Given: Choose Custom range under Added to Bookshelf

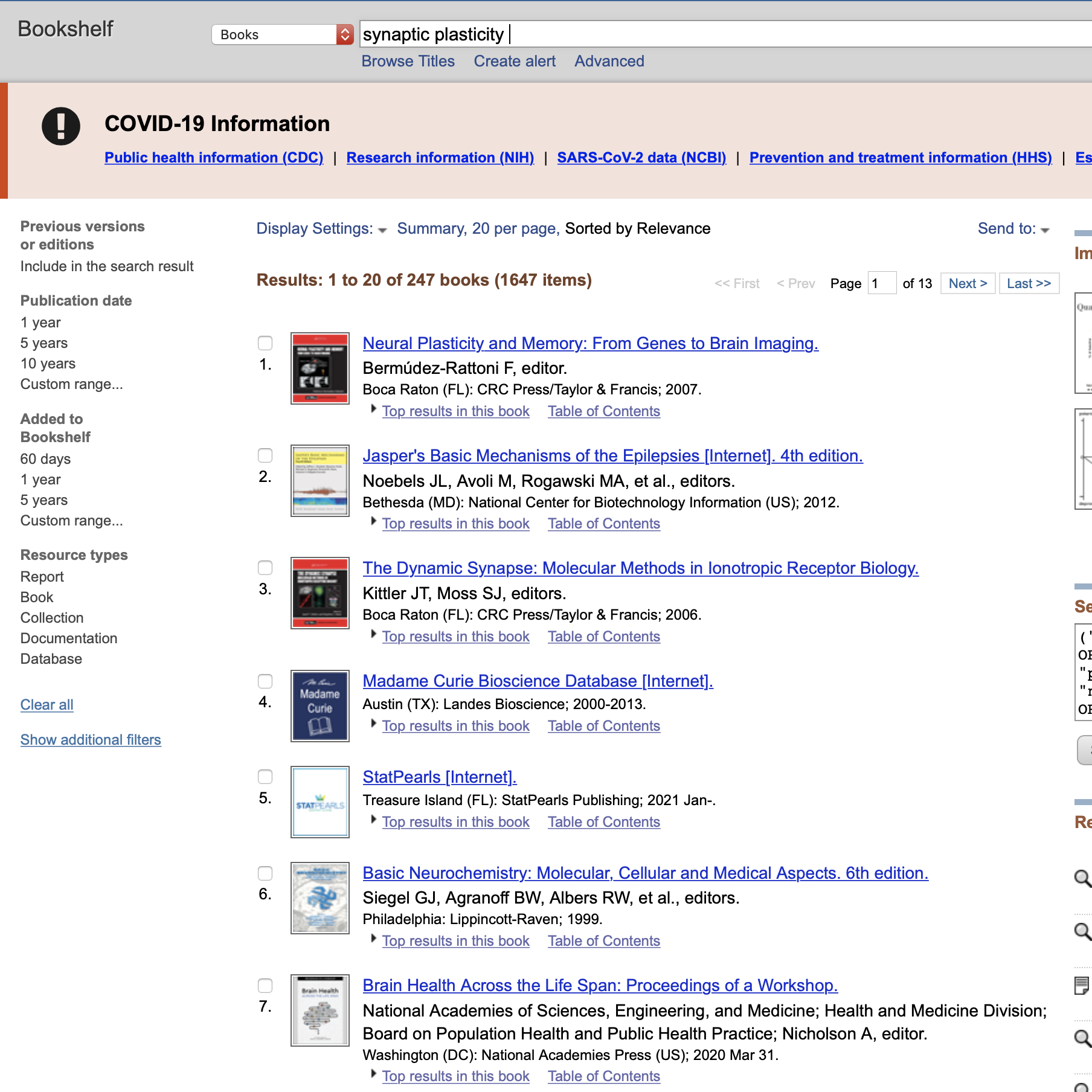Looking at the screenshot, I should (x=71, y=521).
